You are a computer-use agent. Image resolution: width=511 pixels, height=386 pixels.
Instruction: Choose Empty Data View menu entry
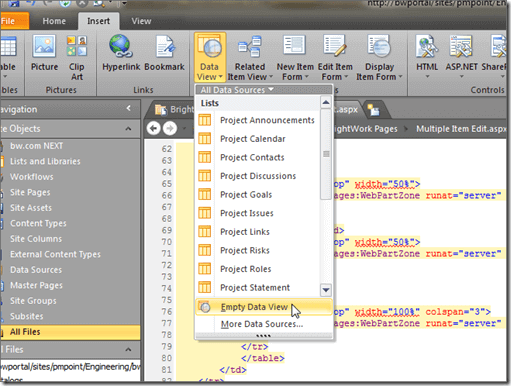click(264, 307)
